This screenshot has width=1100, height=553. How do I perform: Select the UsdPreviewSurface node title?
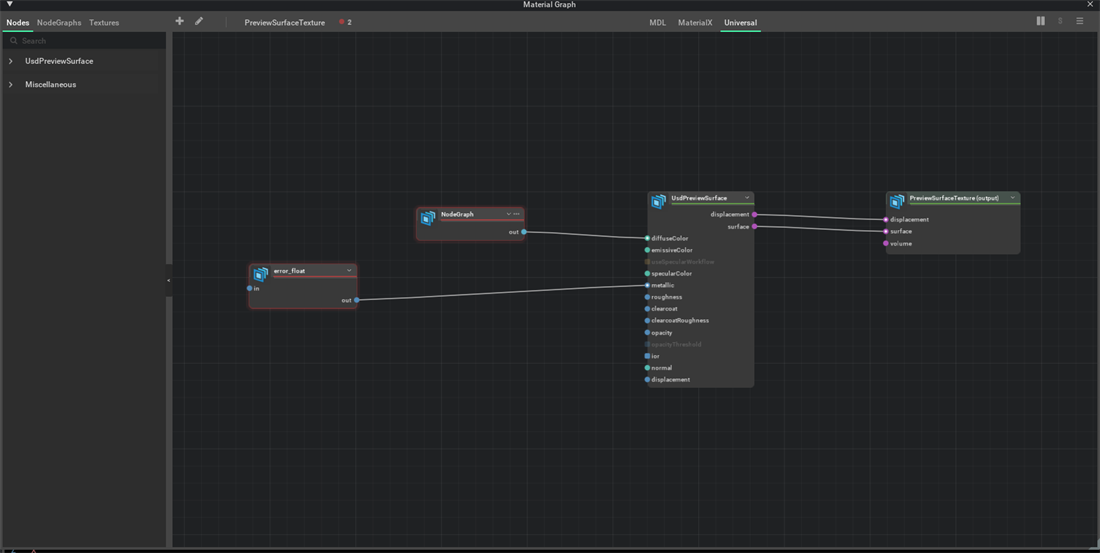point(699,198)
